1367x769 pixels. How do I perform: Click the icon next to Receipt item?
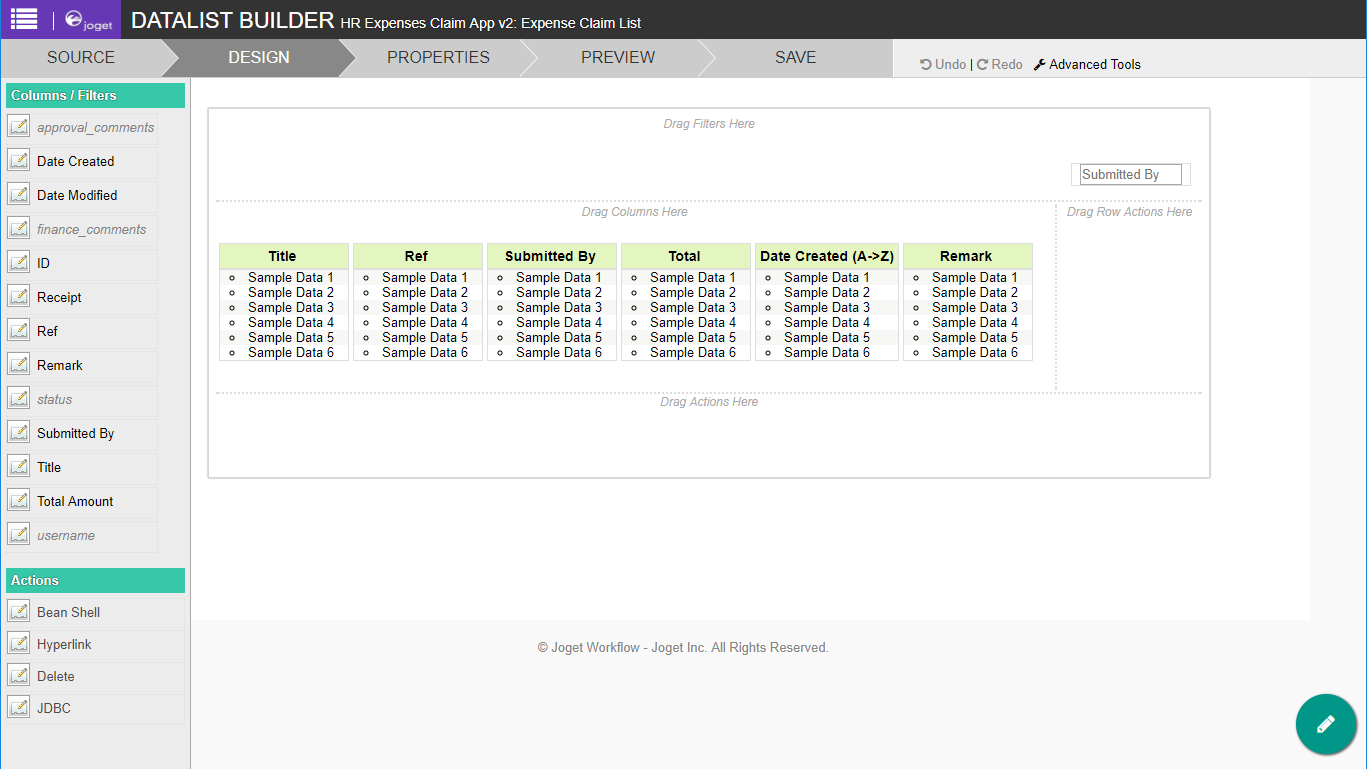pyautogui.click(x=18, y=297)
